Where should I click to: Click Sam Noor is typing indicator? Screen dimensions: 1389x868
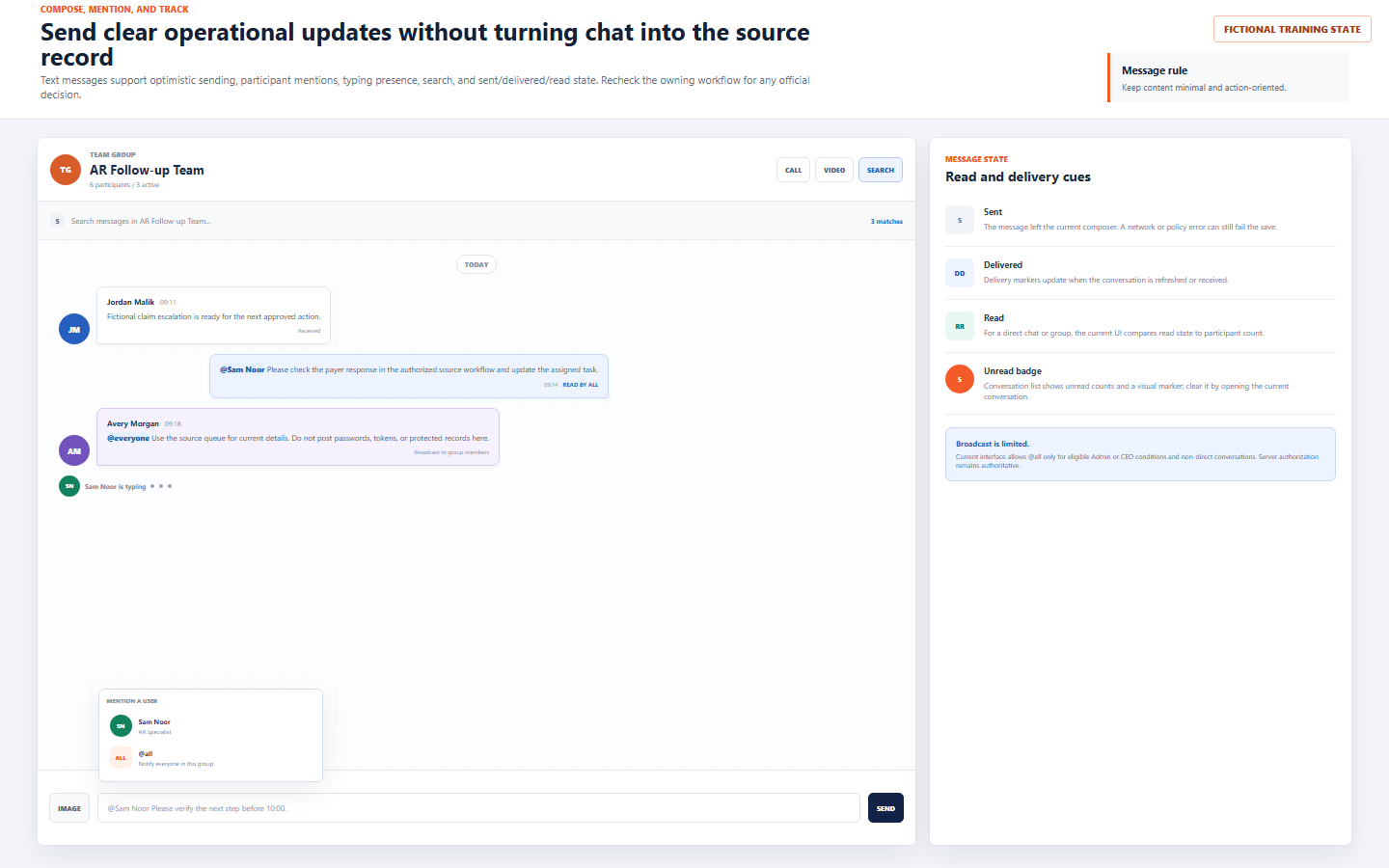tap(115, 487)
